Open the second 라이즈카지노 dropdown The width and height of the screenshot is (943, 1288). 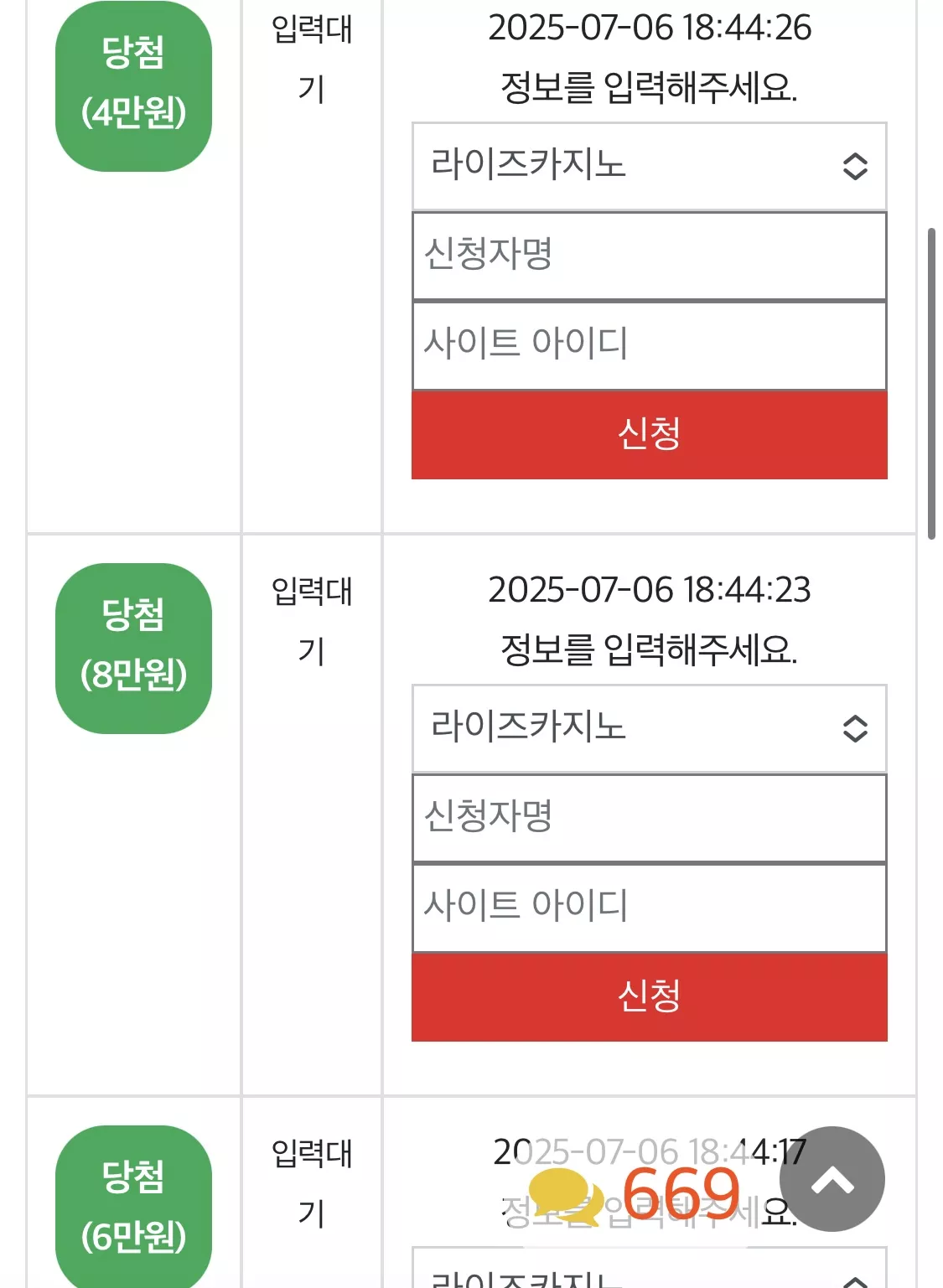pyautogui.click(x=650, y=728)
